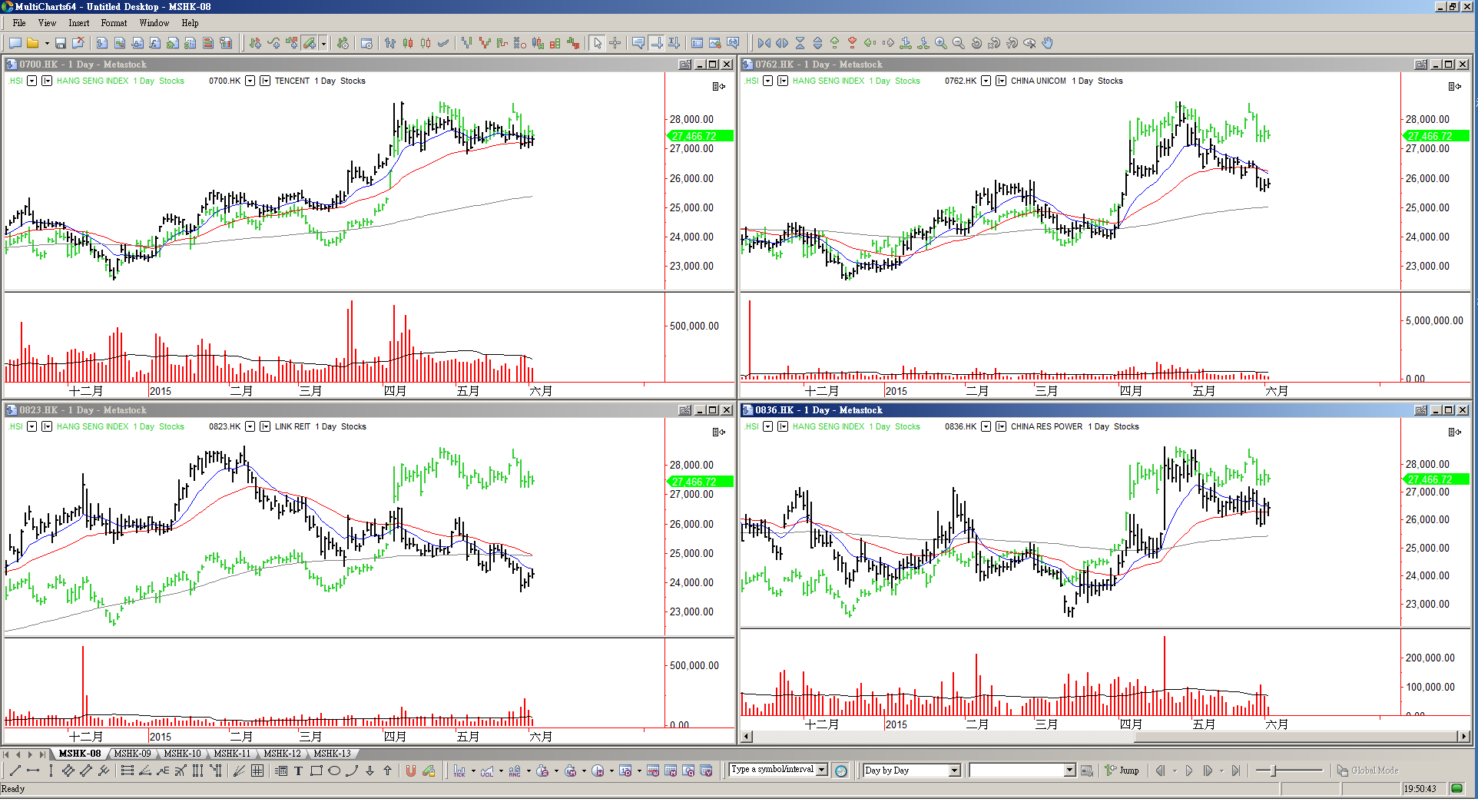Open the 0700.HK symbol dropdown arrow
The height and width of the screenshot is (812, 1478).
pyautogui.click(x=250, y=81)
